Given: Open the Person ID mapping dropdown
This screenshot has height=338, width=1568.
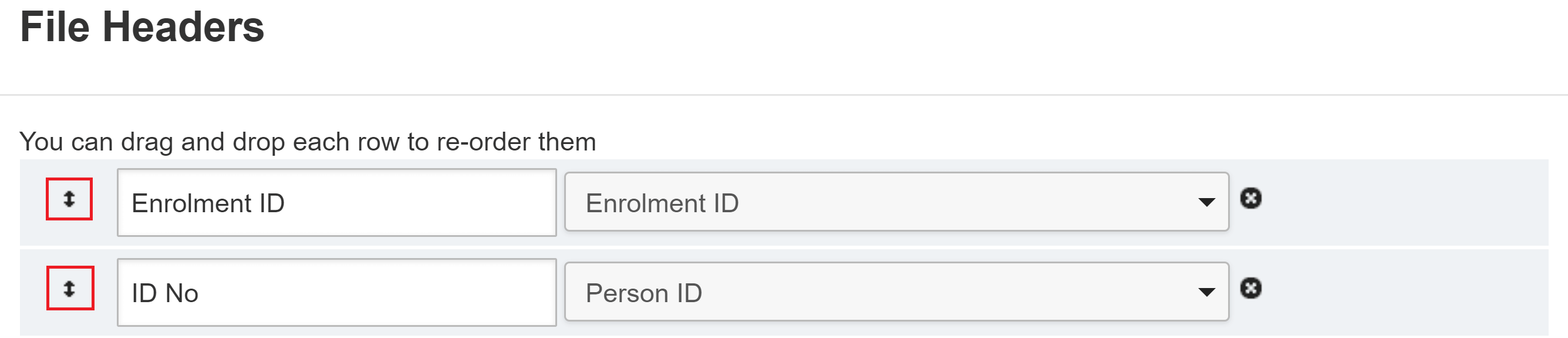Looking at the screenshot, I should tap(896, 292).
